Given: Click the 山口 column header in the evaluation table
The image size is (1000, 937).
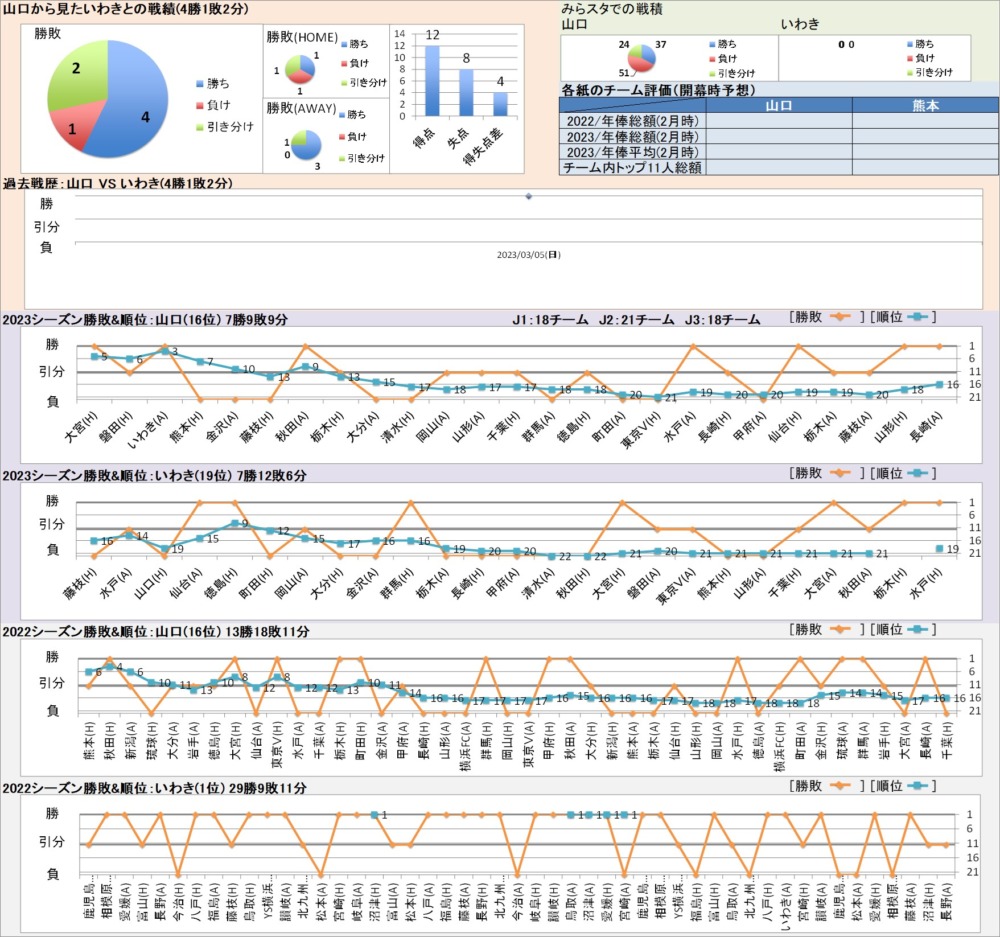Looking at the screenshot, I should (x=778, y=105).
